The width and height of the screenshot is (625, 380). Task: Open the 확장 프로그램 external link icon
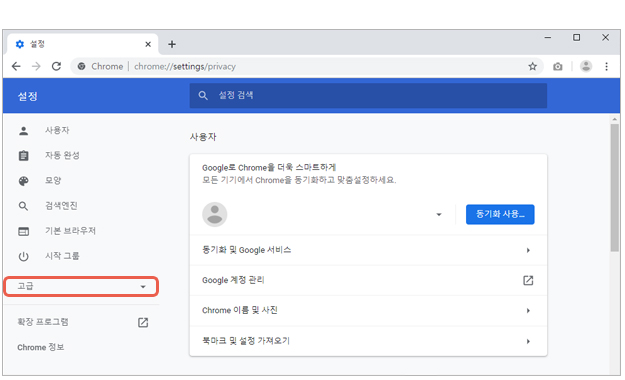click(143, 322)
